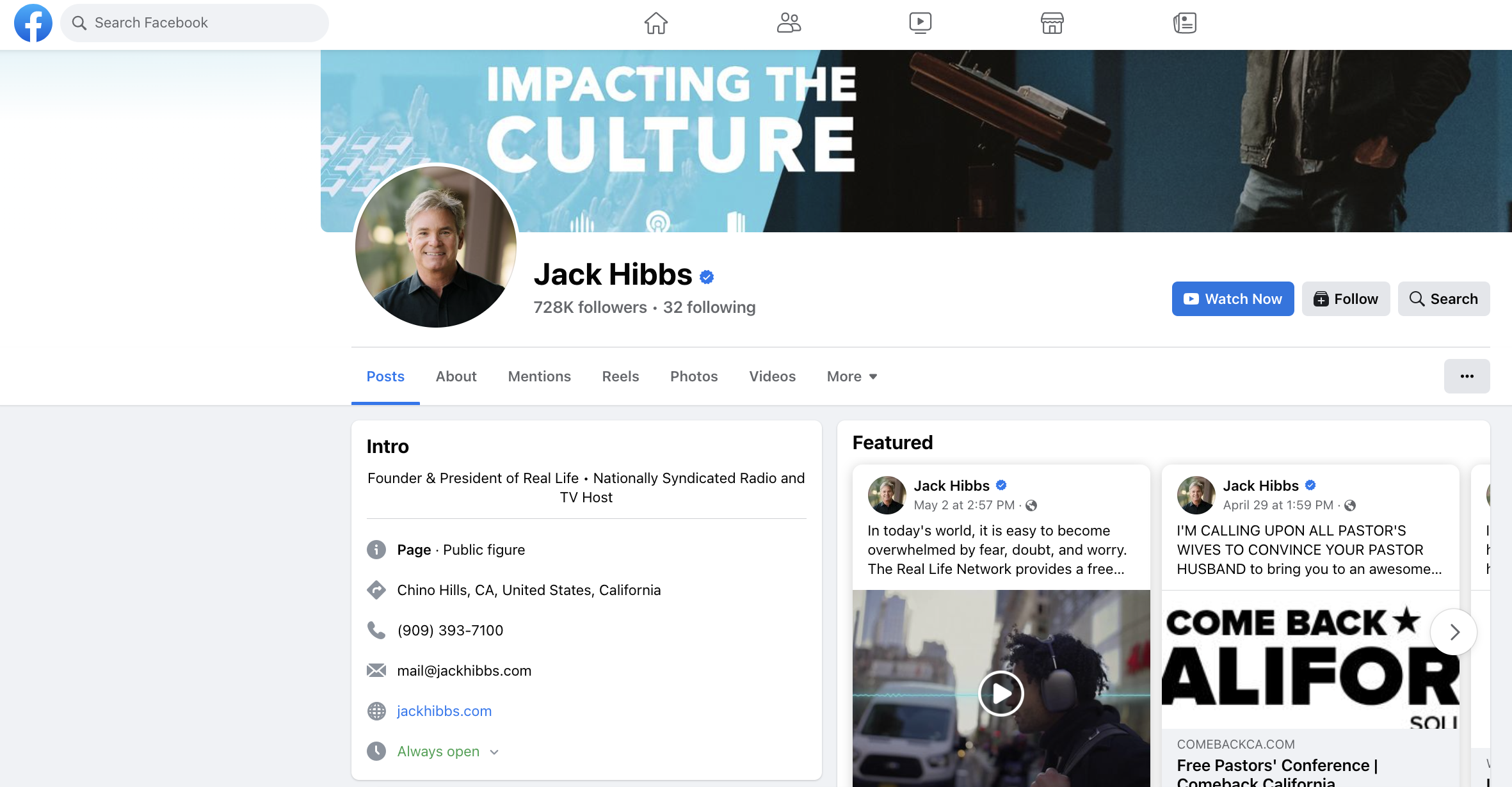Click the Home icon in top navigation
Viewport: 1512px width, 787px height.
tap(655, 22)
